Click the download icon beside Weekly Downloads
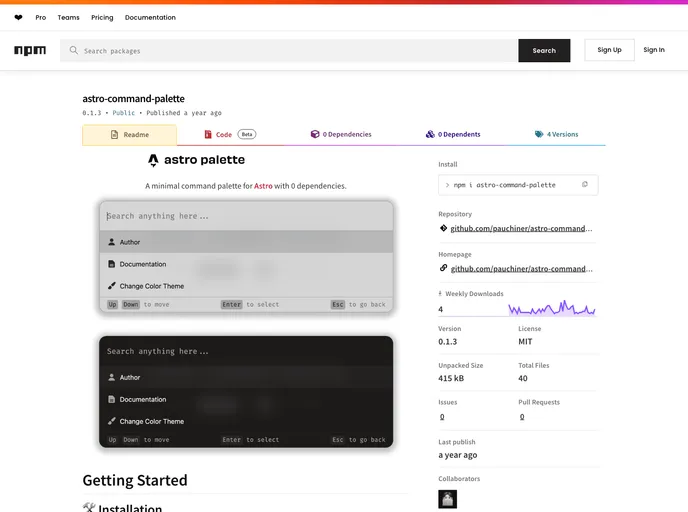 [x=440, y=294]
